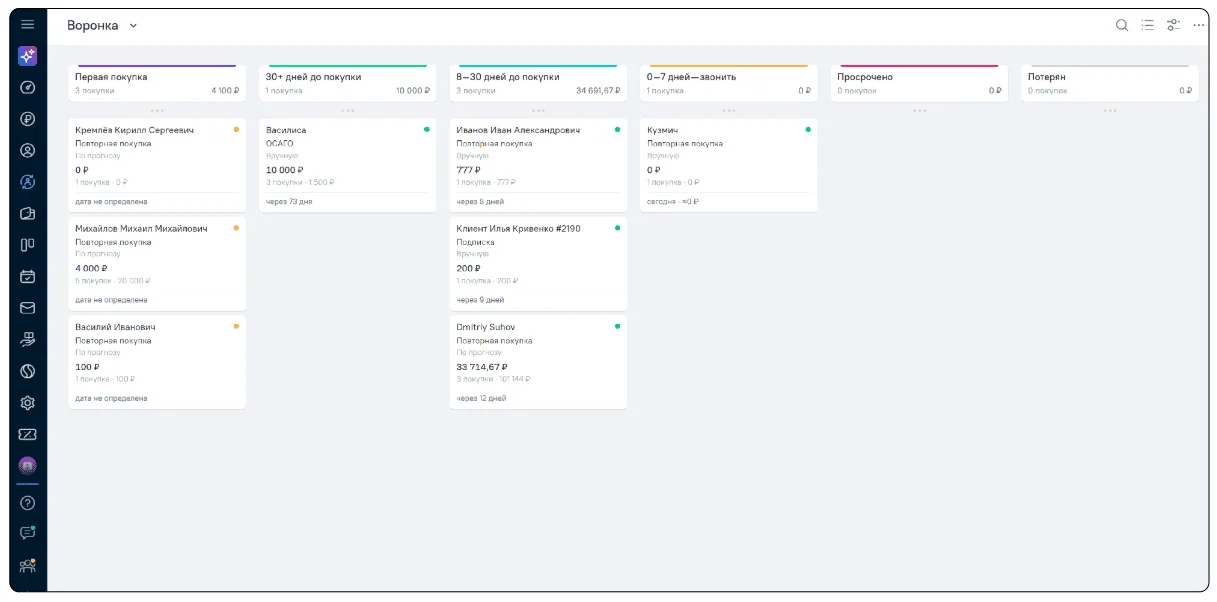Open the user avatar in the sidebar
The width and height of the screenshot is (1217, 602).
[27, 465]
